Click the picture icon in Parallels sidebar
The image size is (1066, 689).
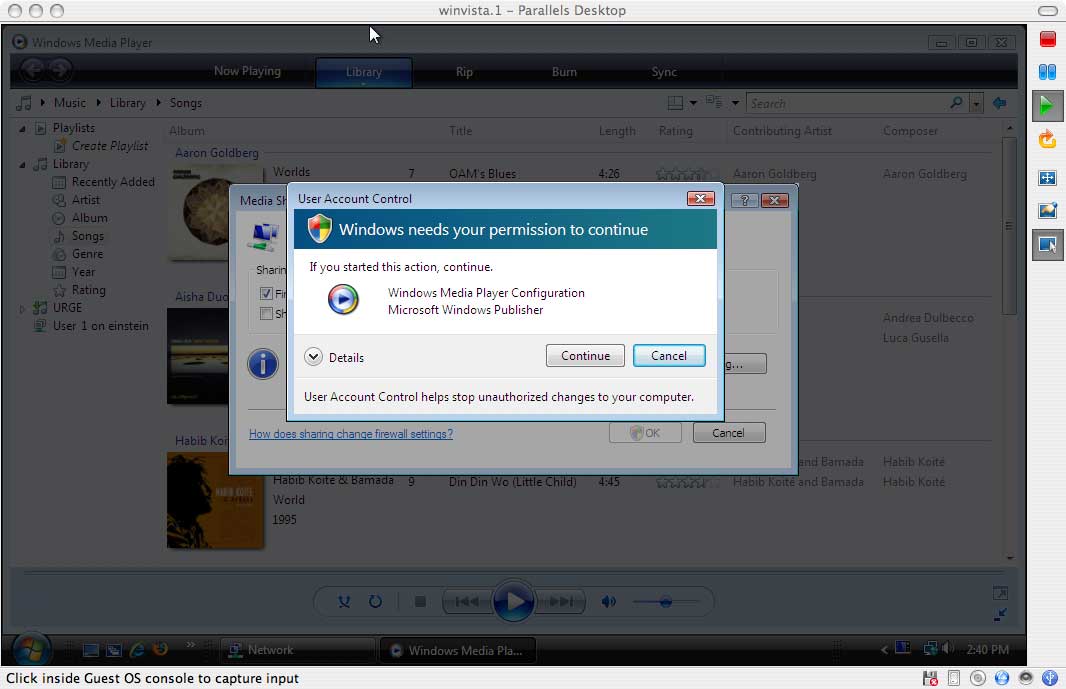[1047, 210]
